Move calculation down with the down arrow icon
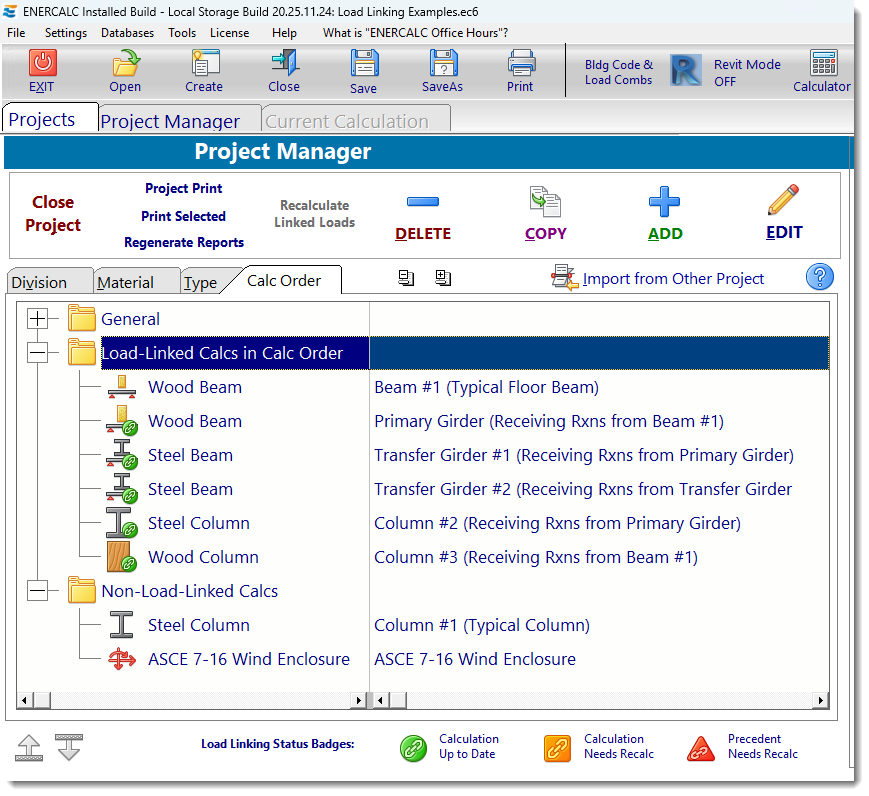The image size is (869, 796). [69, 748]
